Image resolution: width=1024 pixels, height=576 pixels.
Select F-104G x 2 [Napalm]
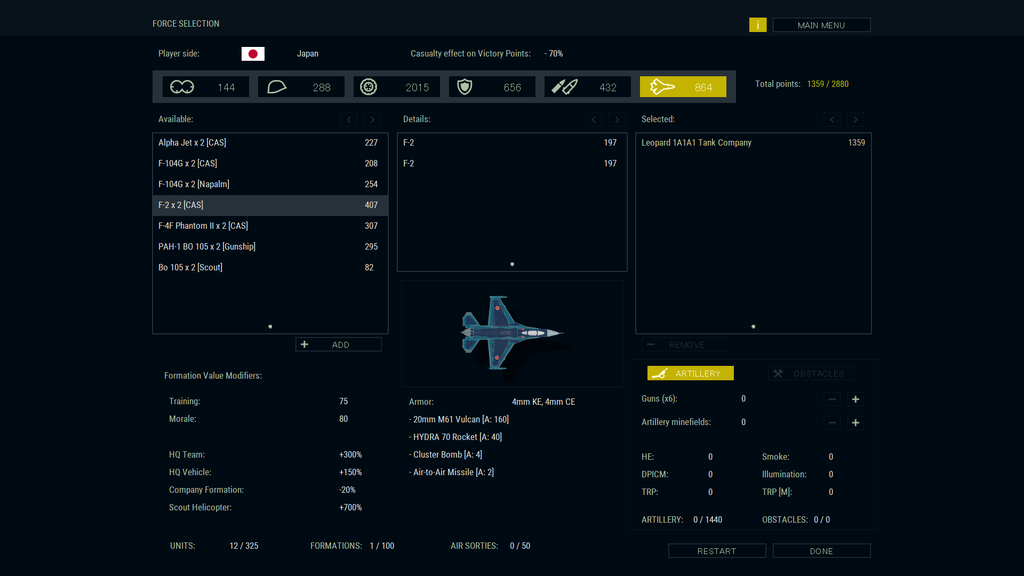[270, 184]
